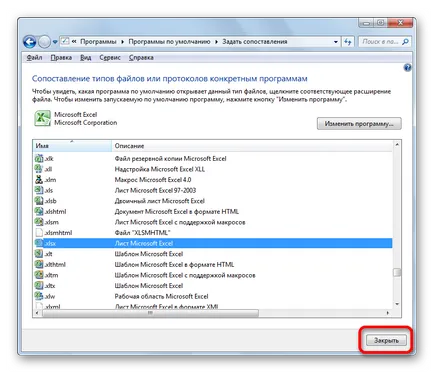Viewport: 434px width, 373px height.
Task: Click the horizontal scrollbar thumb
Action: [150, 313]
